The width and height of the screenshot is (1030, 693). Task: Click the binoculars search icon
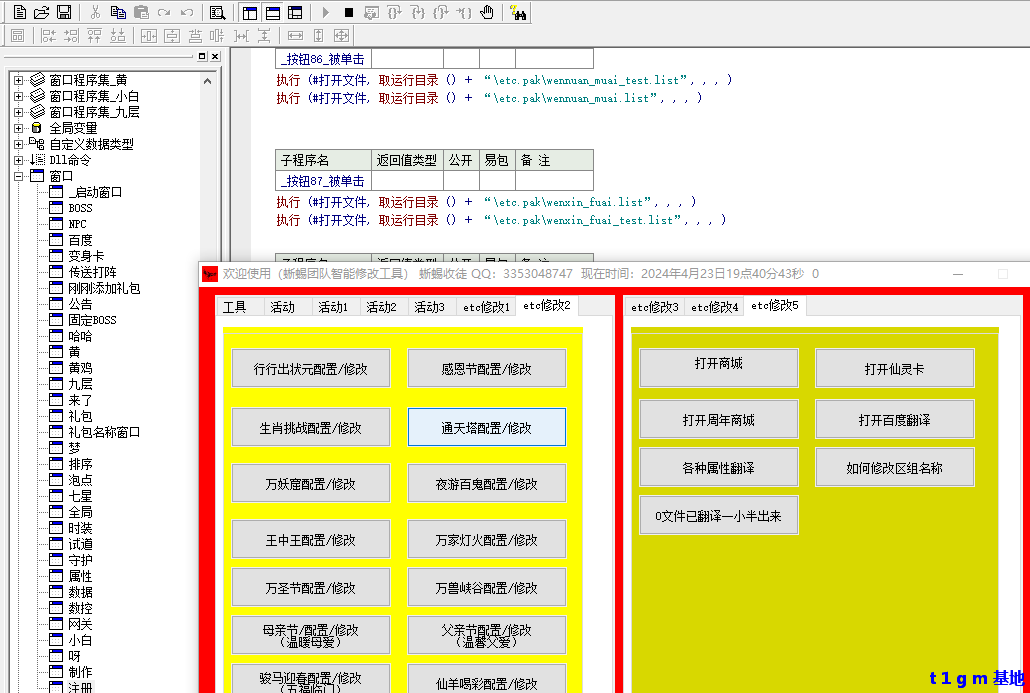click(518, 13)
